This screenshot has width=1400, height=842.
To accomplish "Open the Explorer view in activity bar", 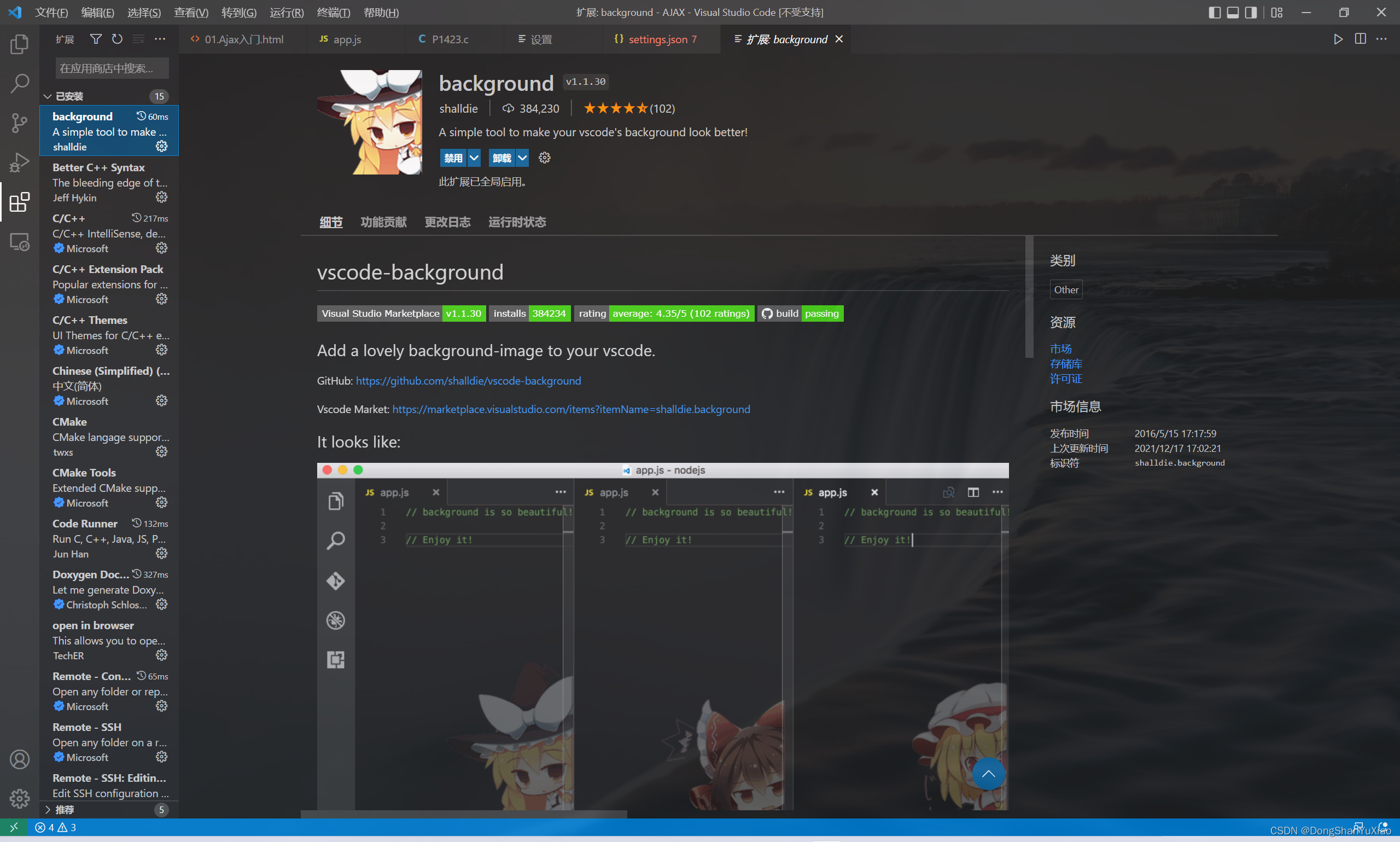I will coord(19,44).
